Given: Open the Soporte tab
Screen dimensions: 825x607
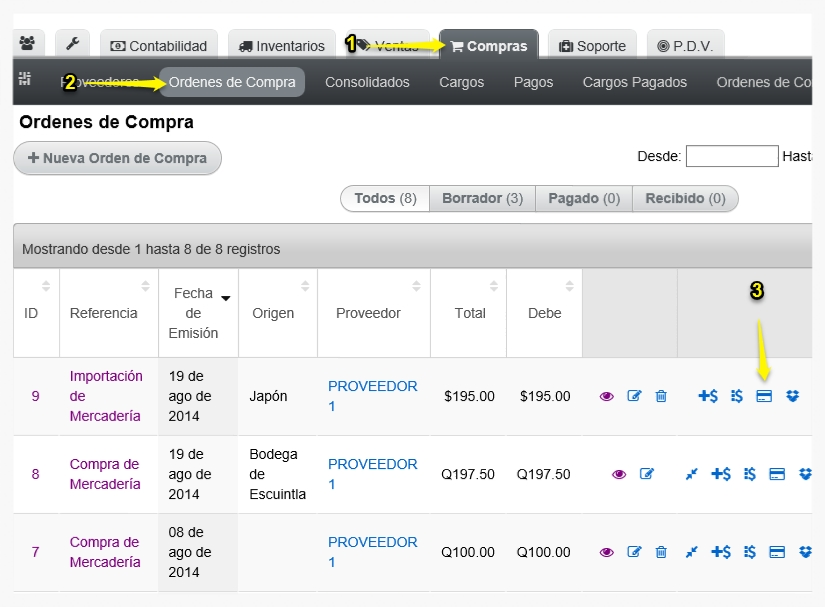Looking at the screenshot, I should [x=592, y=45].
